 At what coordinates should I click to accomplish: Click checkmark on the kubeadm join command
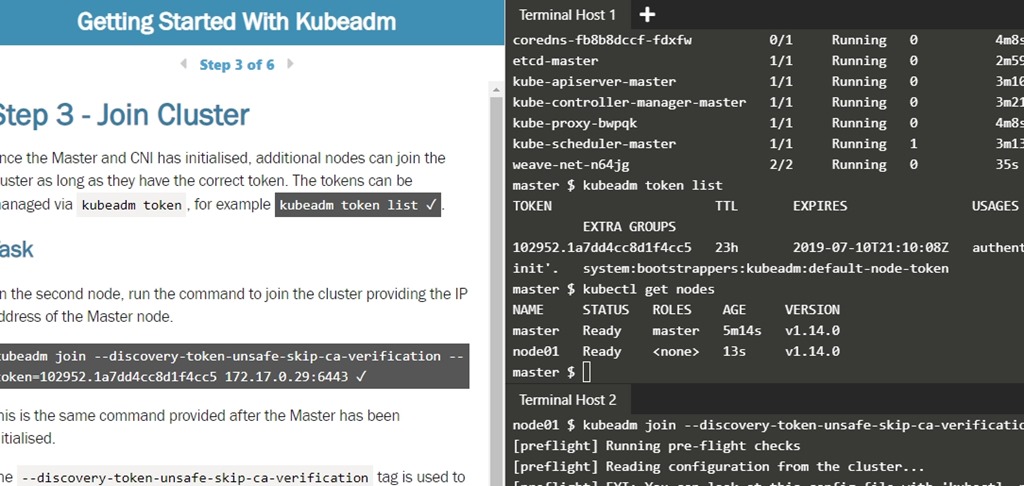(360, 377)
